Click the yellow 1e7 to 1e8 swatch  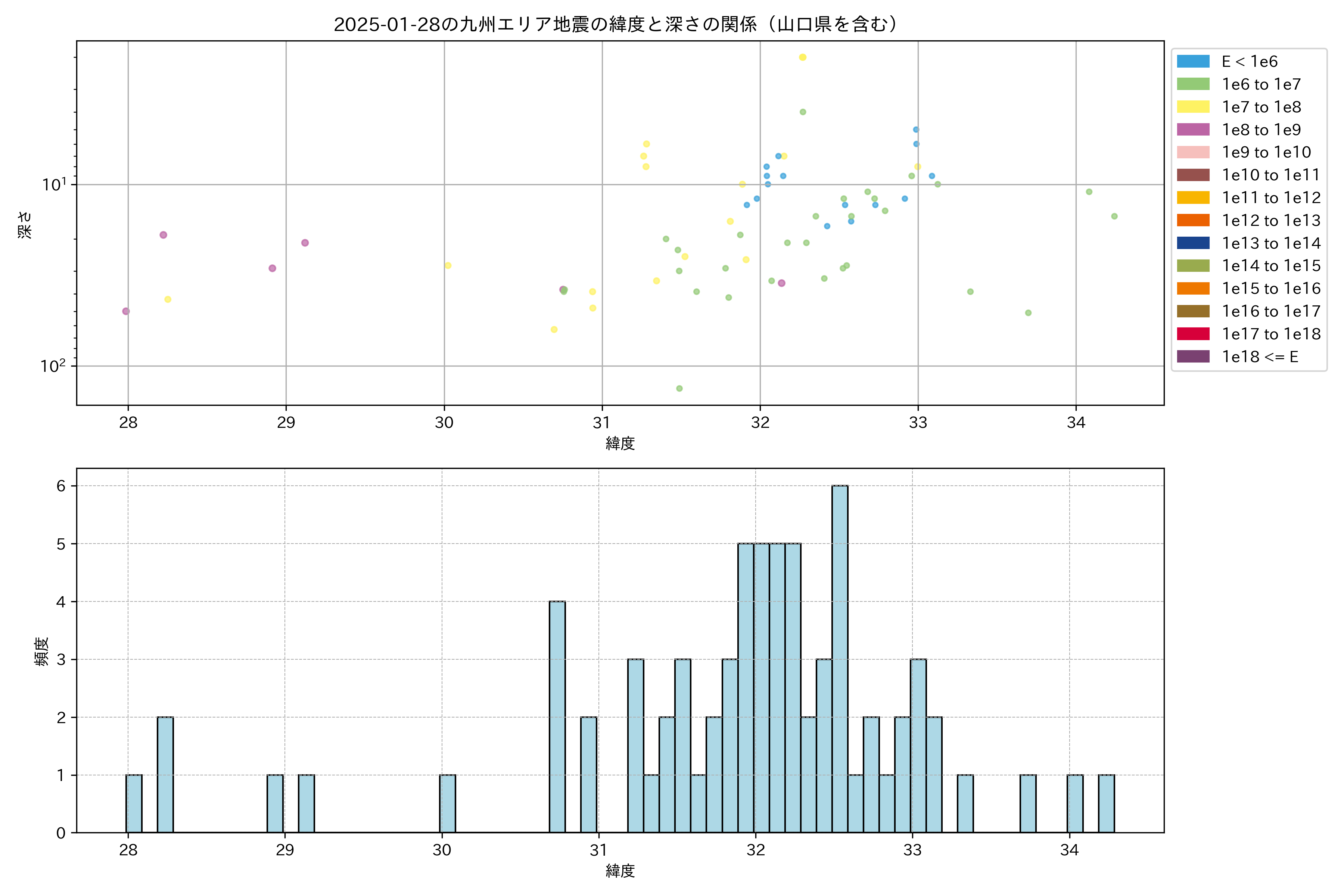1192,107
